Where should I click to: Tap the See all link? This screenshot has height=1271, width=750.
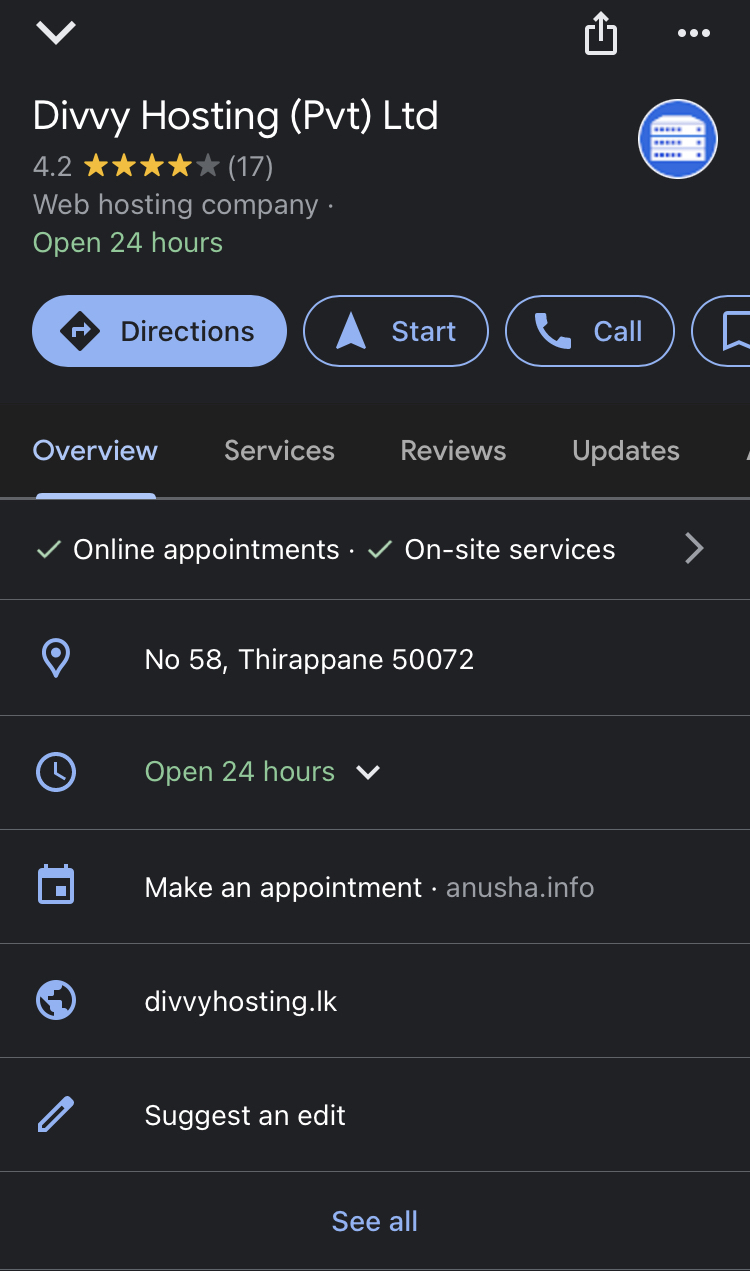(375, 1221)
